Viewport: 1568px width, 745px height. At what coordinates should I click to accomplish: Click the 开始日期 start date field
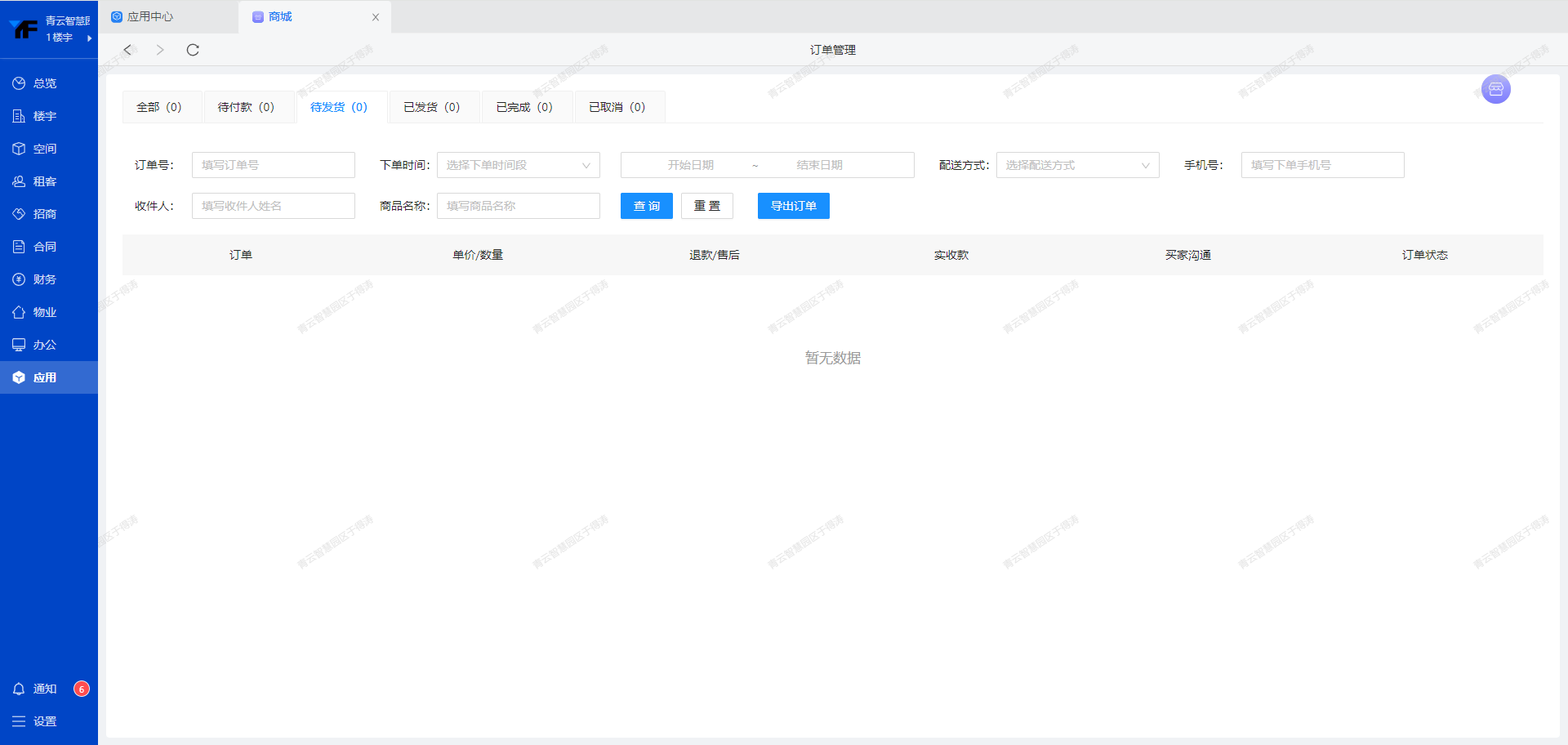(x=690, y=165)
